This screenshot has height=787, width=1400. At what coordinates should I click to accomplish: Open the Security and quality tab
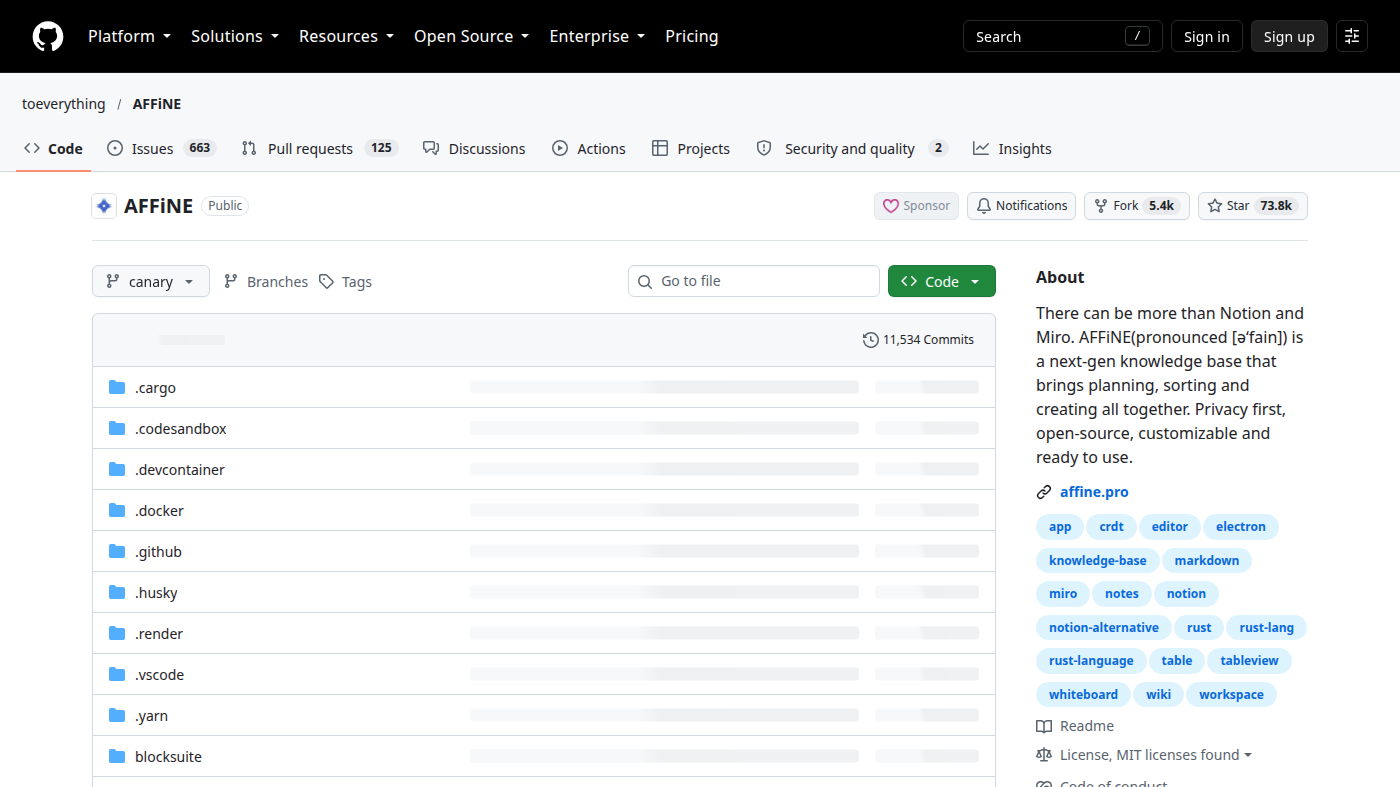[x=852, y=148]
